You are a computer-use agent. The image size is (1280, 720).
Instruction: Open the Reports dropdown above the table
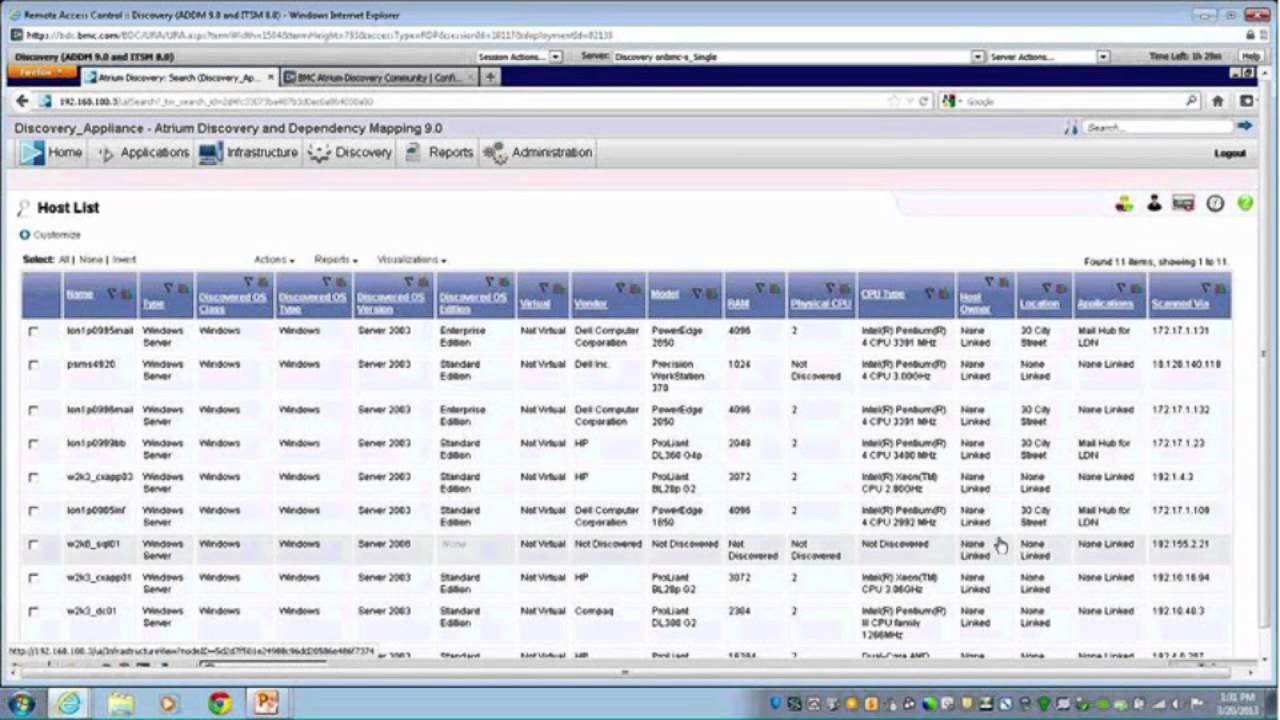coord(335,260)
